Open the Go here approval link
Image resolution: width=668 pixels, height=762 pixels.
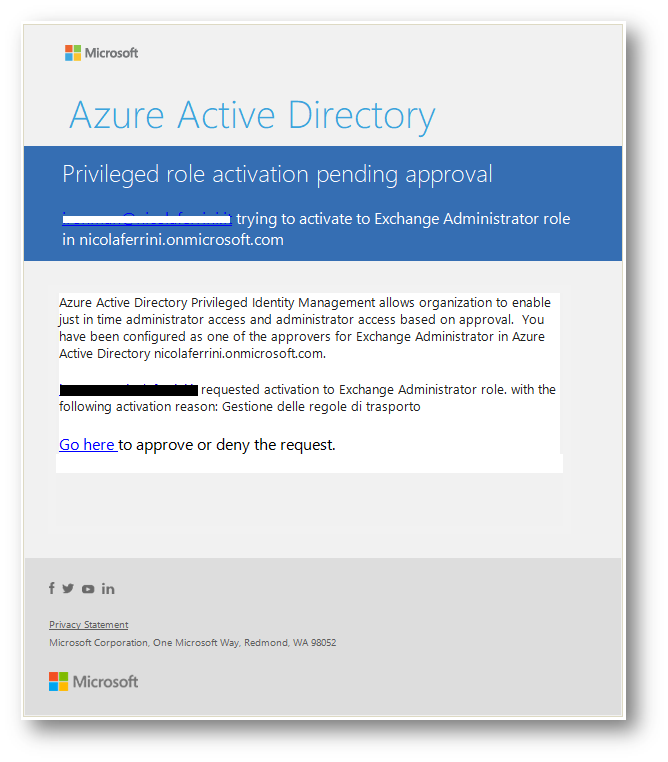(x=88, y=445)
